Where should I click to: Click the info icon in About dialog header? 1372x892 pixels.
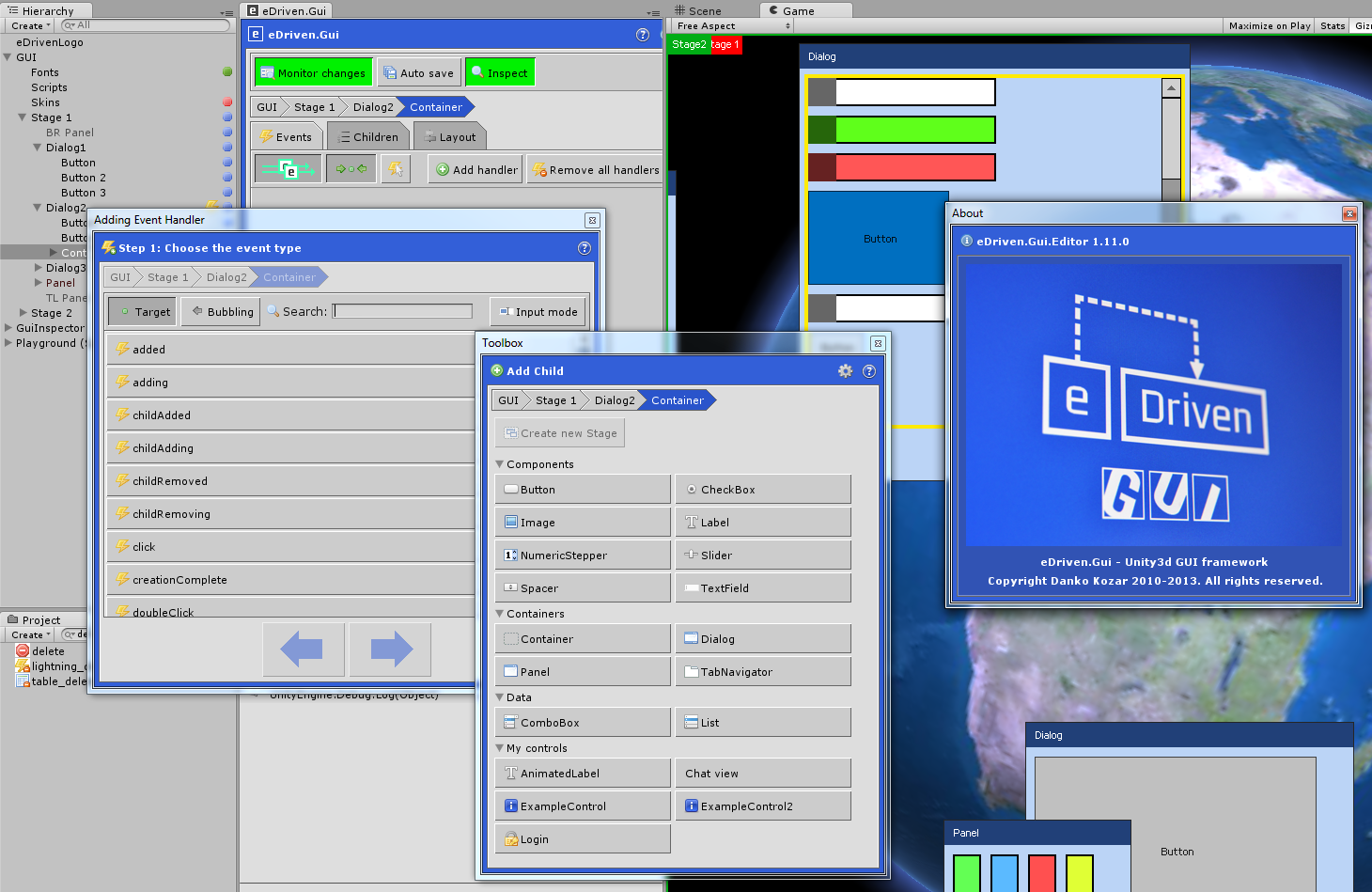pos(966,241)
